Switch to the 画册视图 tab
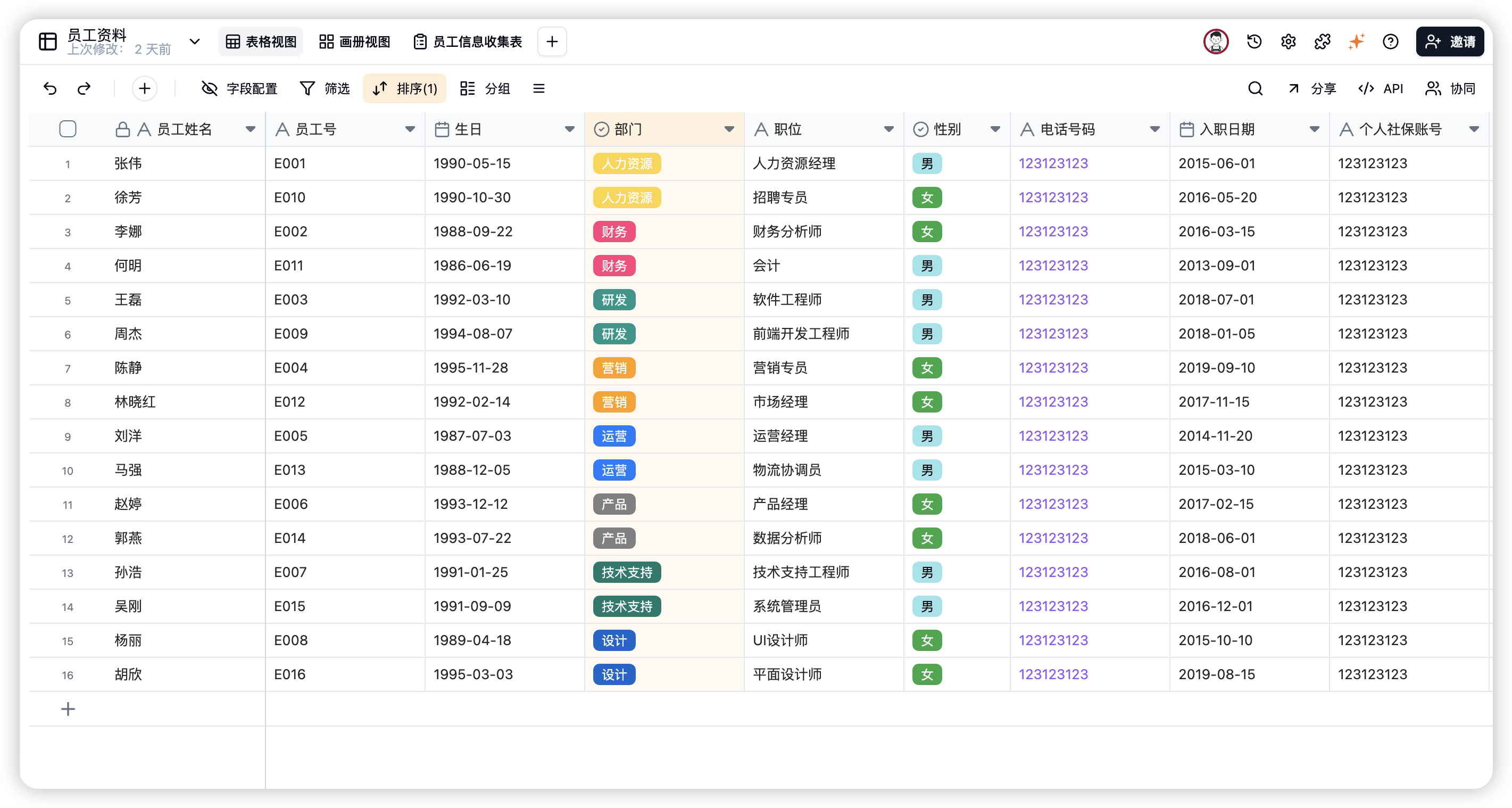 [354, 42]
